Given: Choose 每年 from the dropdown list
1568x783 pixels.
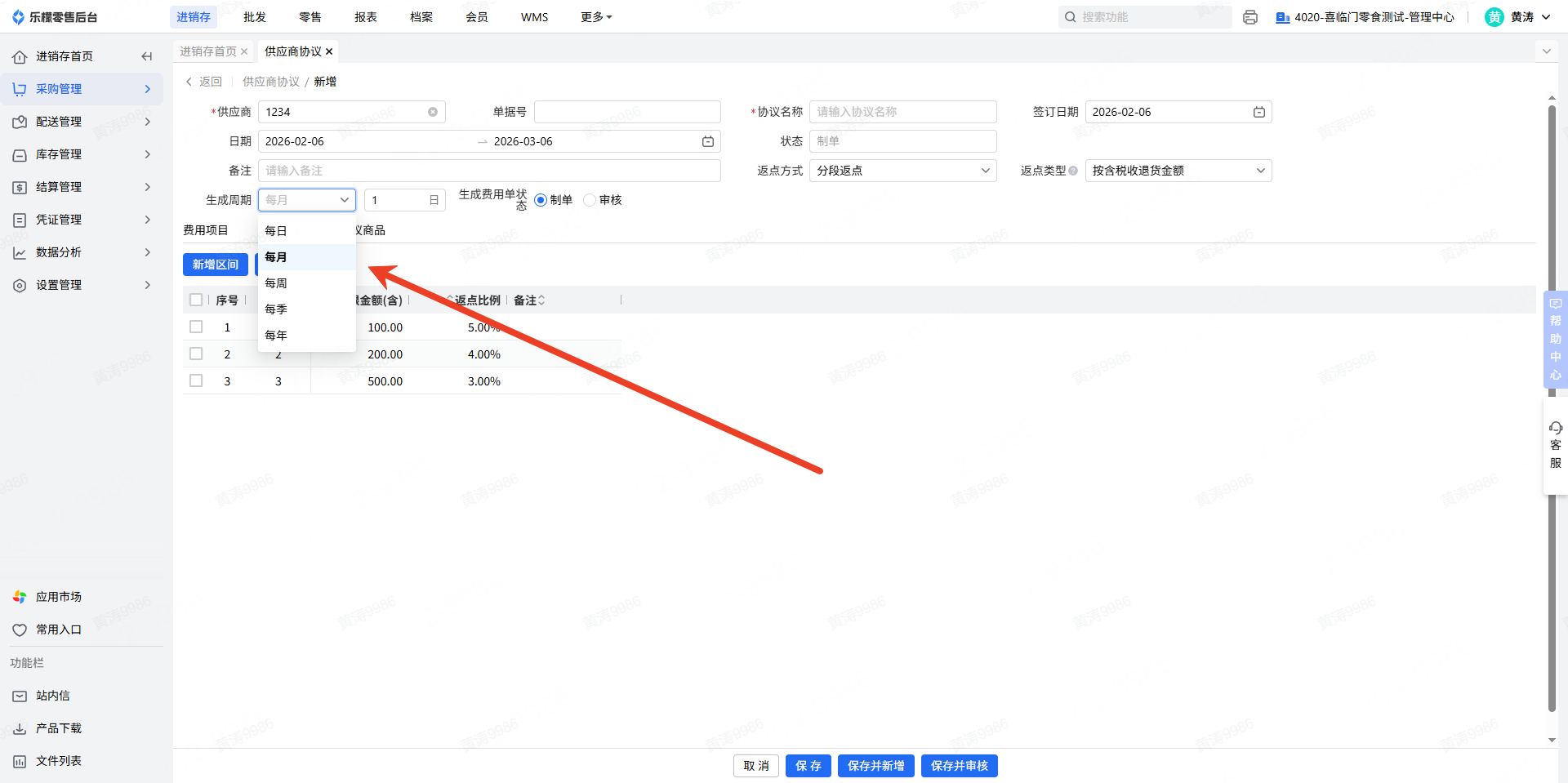Looking at the screenshot, I should pyautogui.click(x=307, y=336).
